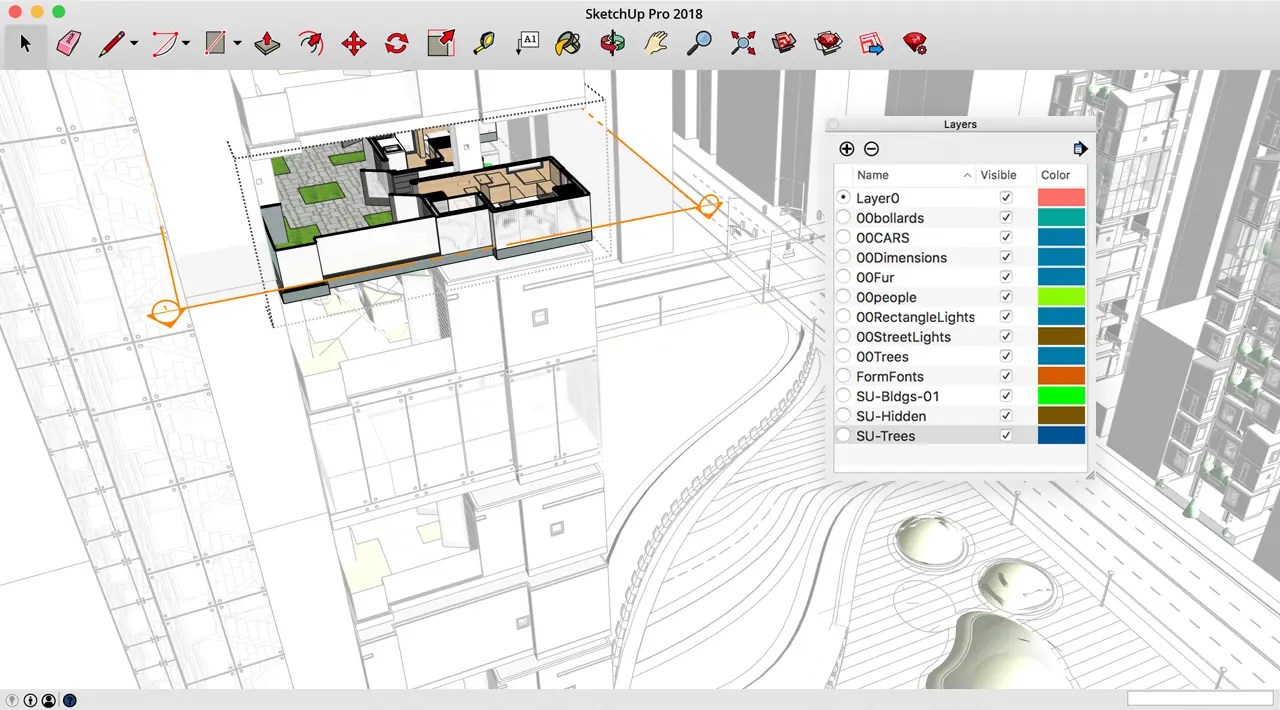Select the Pan tool

coord(654,43)
